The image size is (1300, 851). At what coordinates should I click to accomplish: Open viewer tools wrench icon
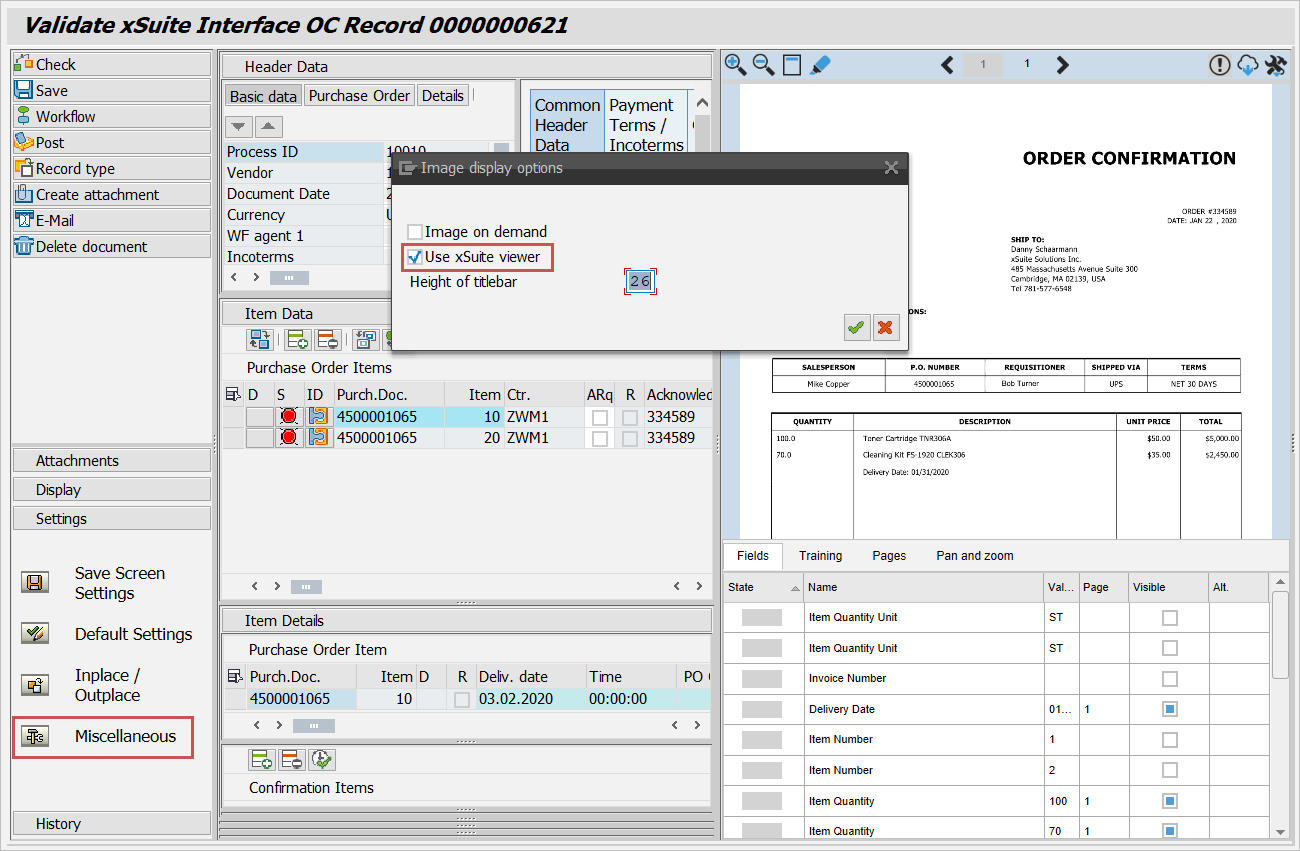(x=1275, y=65)
